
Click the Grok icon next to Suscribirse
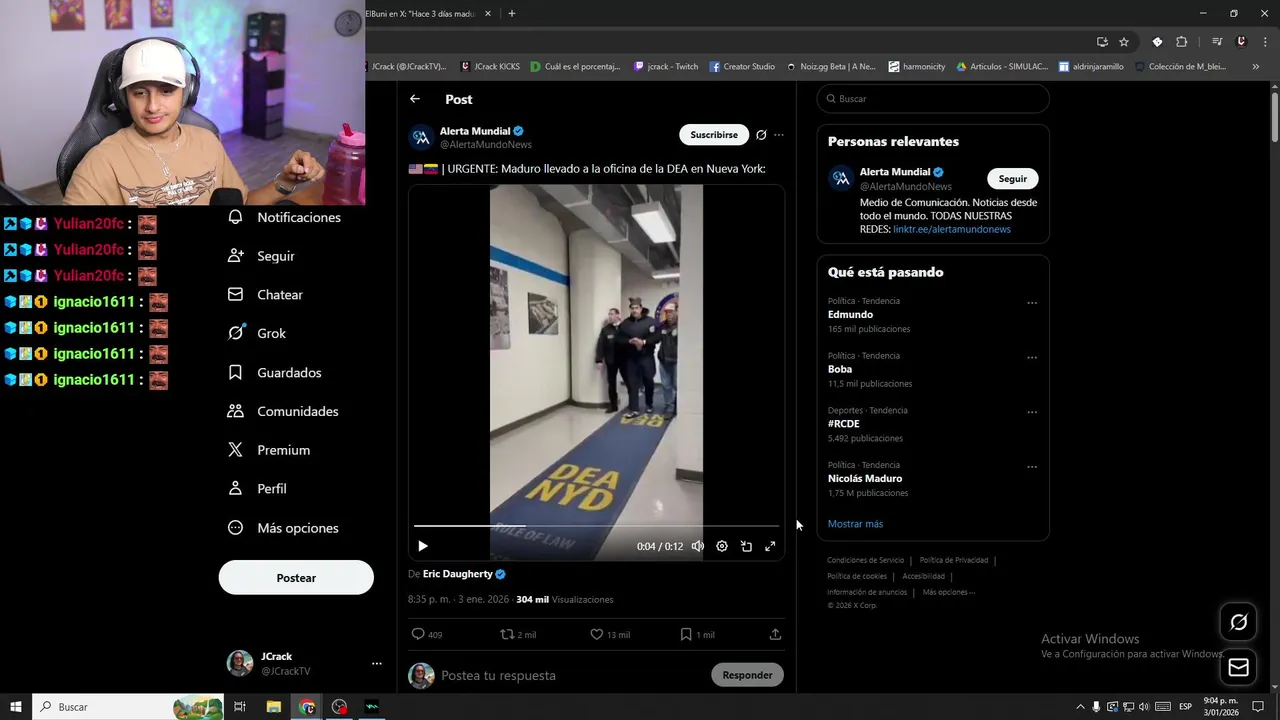[x=761, y=135]
